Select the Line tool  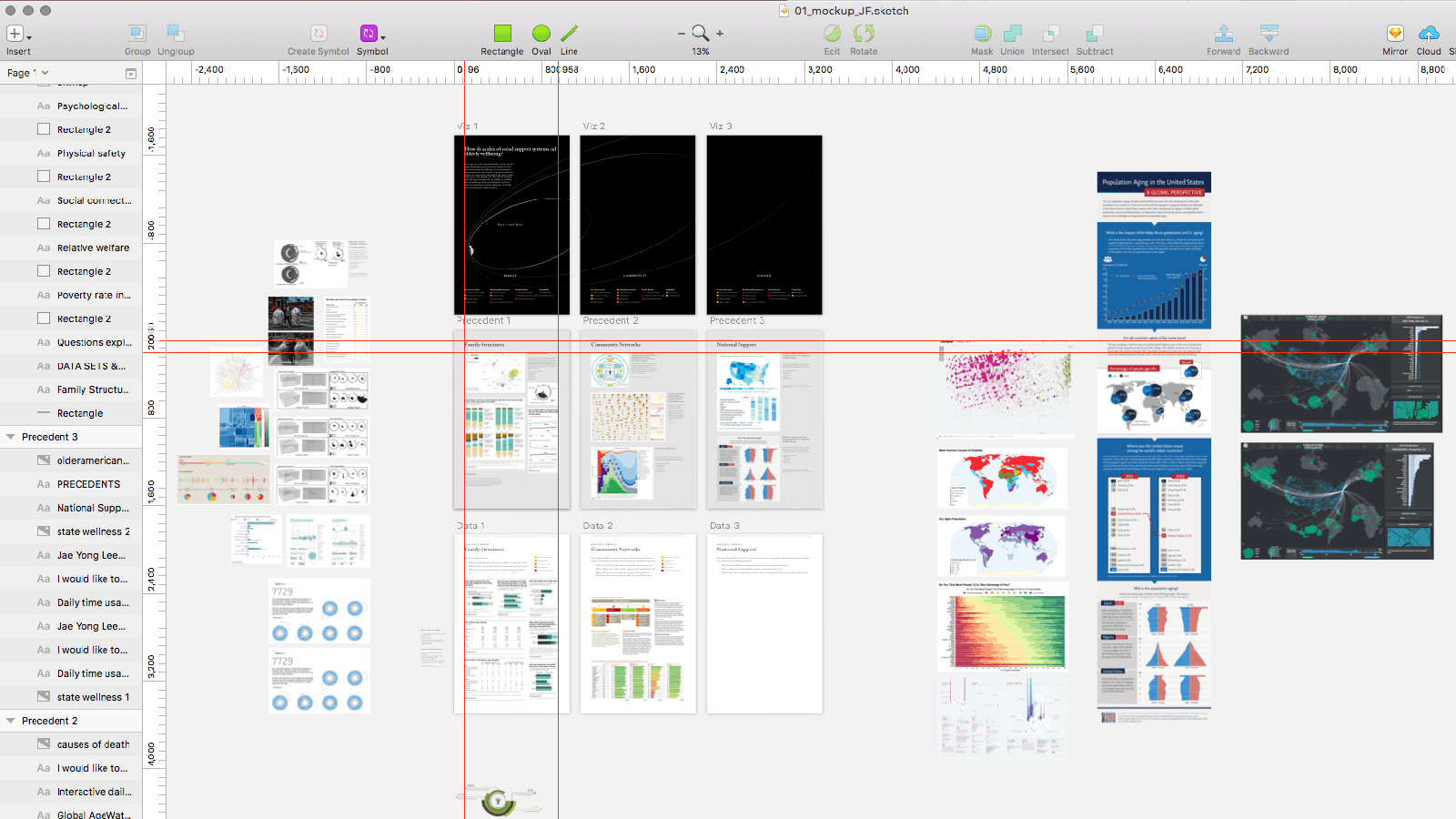(x=569, y=34)
